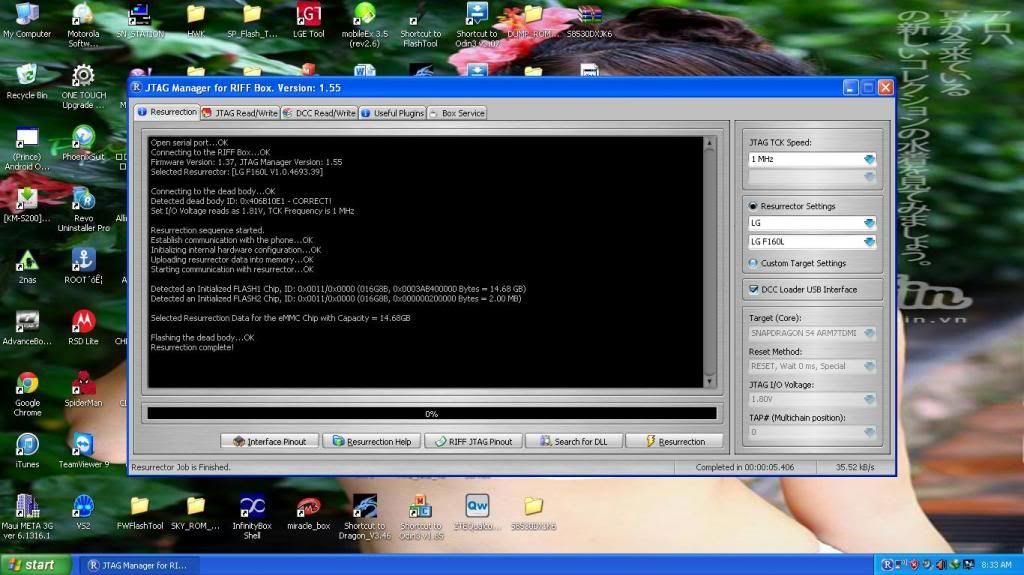Viewport: 1024px width, 575px height.
Task: Click 'Resurrection complete!' log line
Action: (192, 347)
